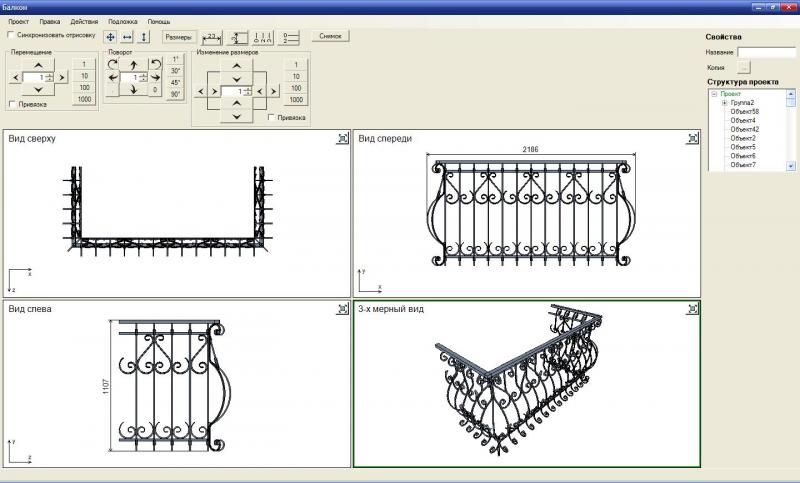Click the Название input field

click(x=766, y=52)
